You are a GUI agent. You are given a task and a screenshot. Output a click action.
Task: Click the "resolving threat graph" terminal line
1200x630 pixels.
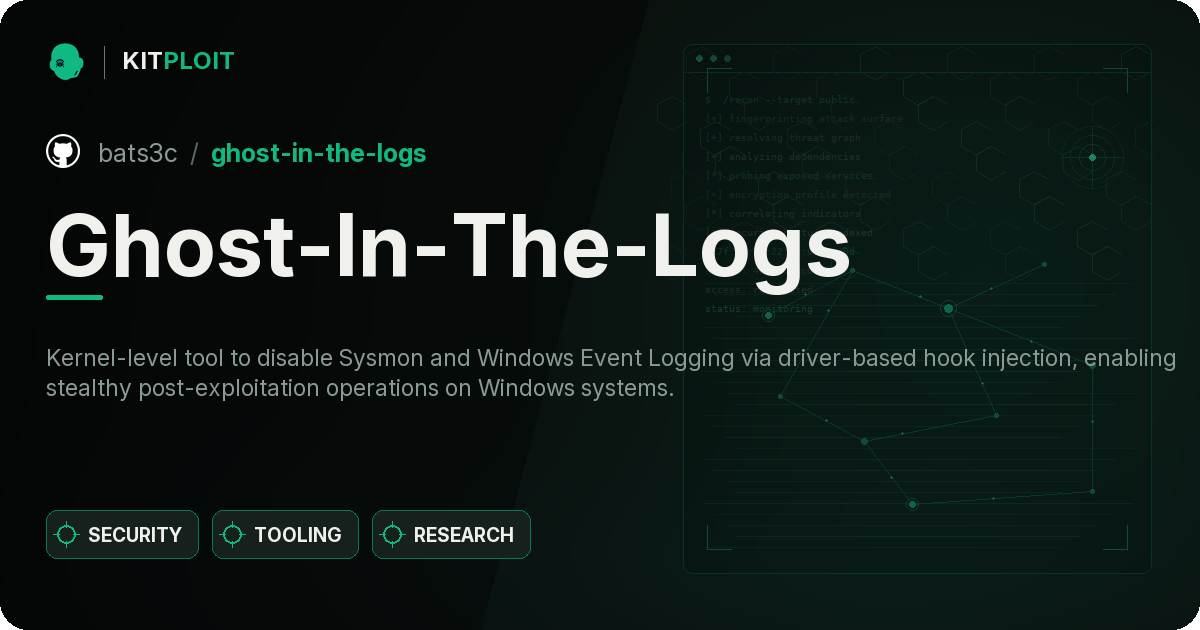click(x=783, y=138)
